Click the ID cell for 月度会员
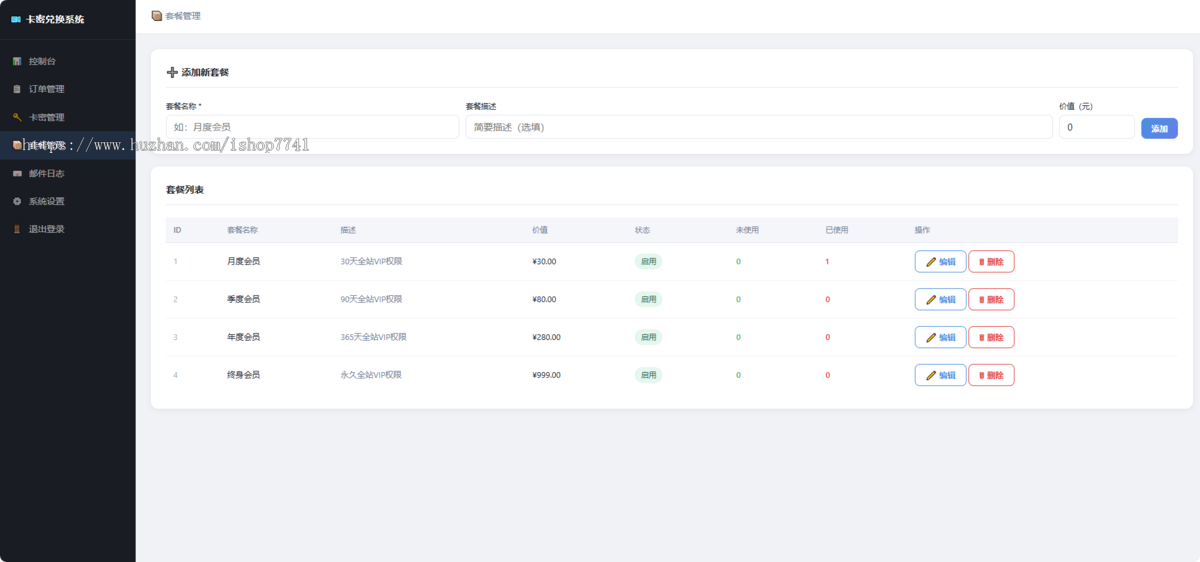 point(175,261)
